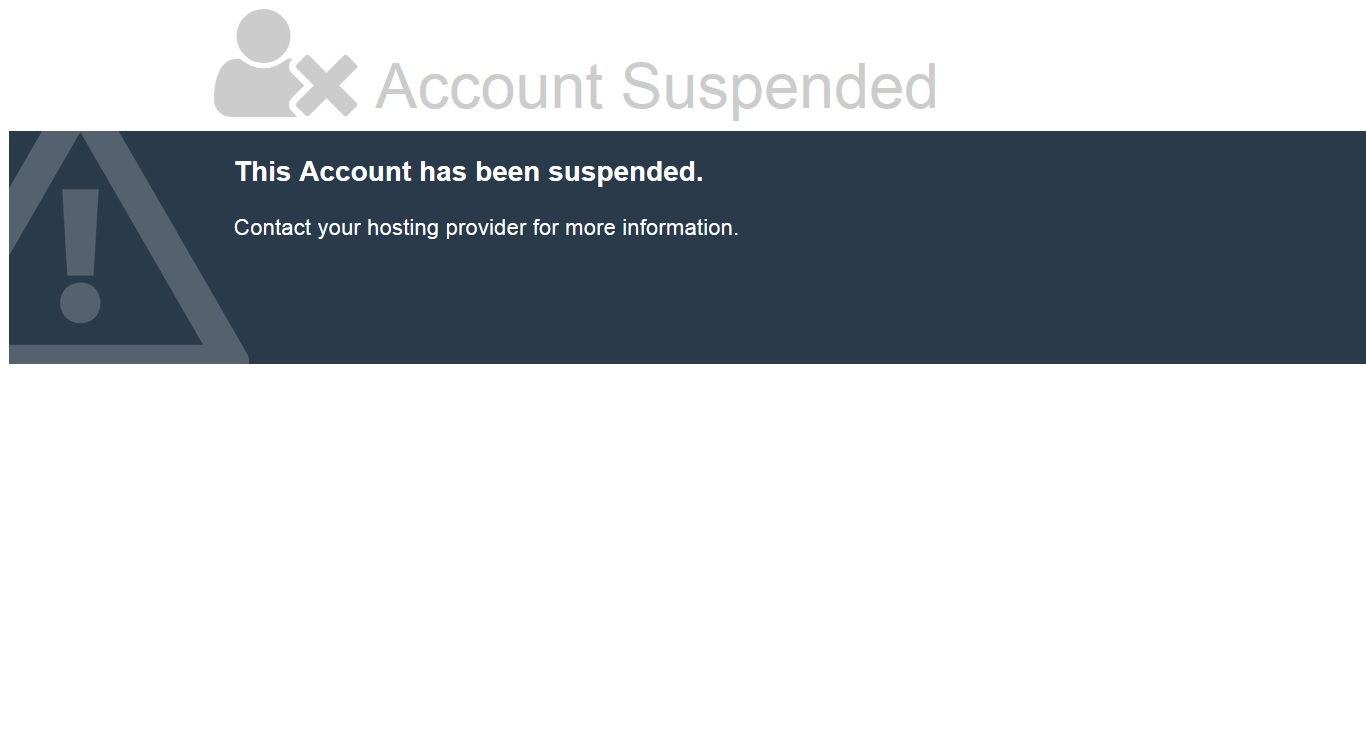
Task: Click the word "your" in banner message
Action: pos(339,228)
